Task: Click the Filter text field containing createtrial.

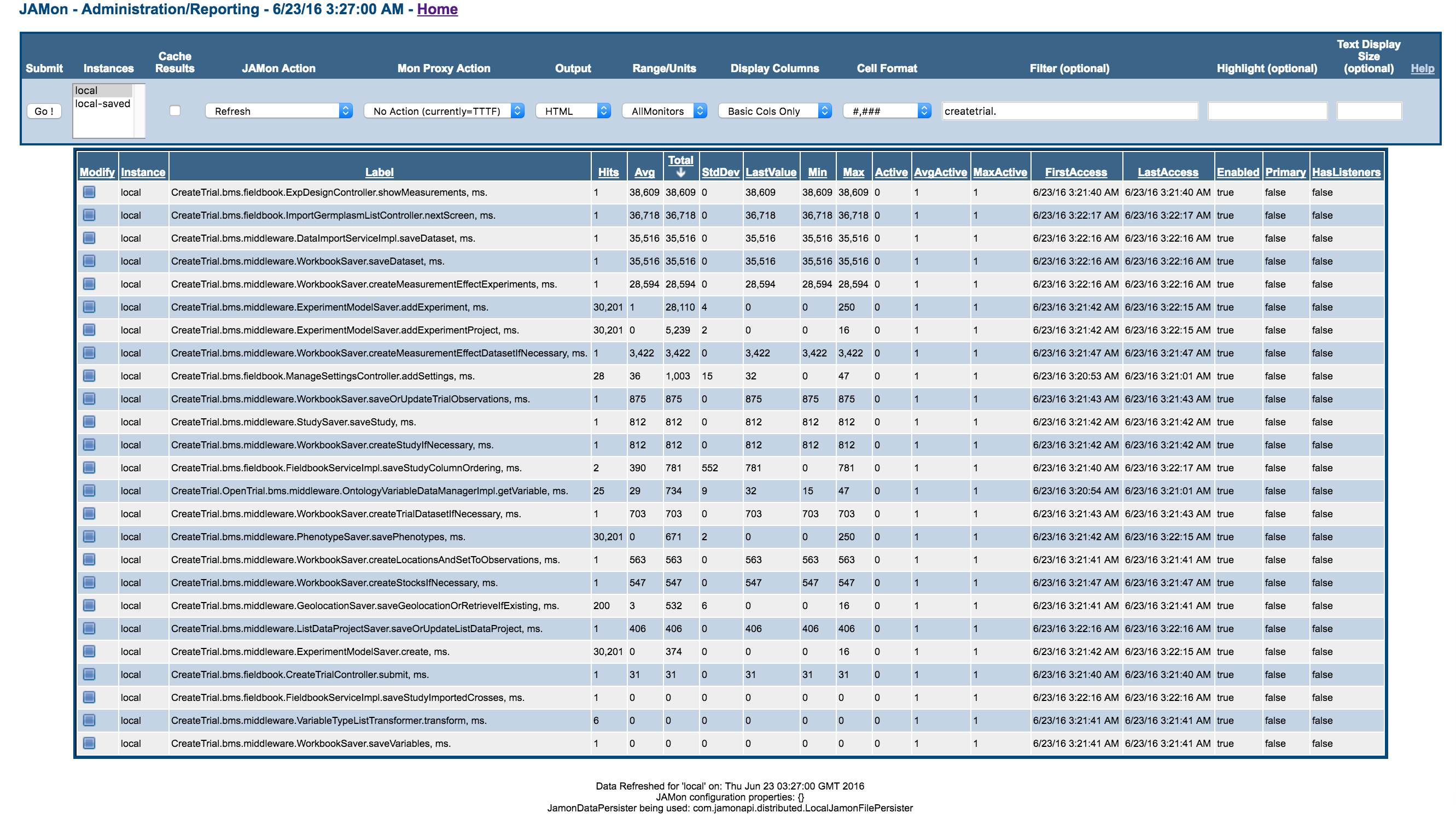Action: point(1069,110)
